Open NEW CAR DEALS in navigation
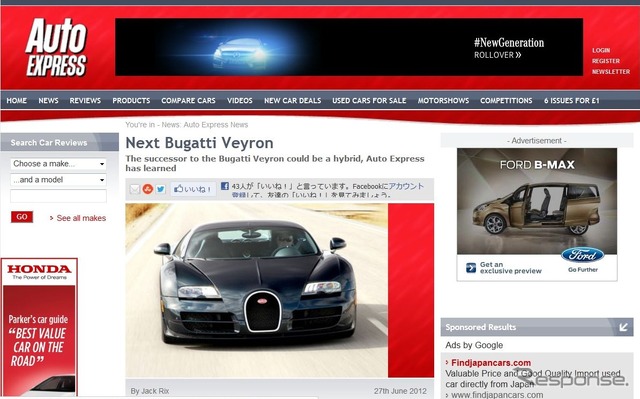 pos(292,100)
